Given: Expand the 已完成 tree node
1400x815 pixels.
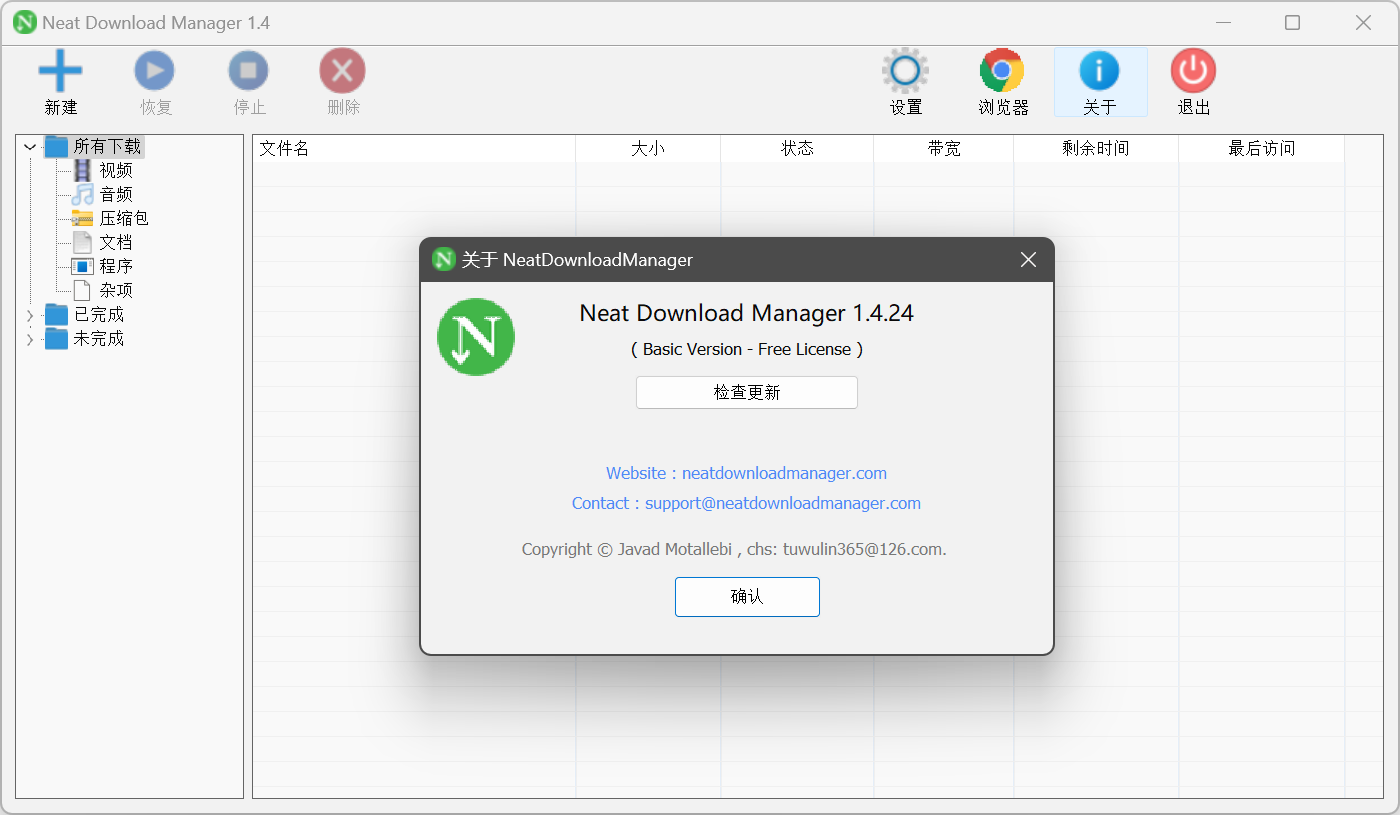Looking at the screenshot, I should coord(29,314).
